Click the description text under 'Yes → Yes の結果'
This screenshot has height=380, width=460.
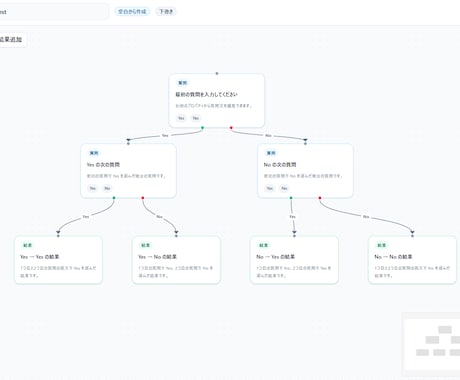coord(58,272)
